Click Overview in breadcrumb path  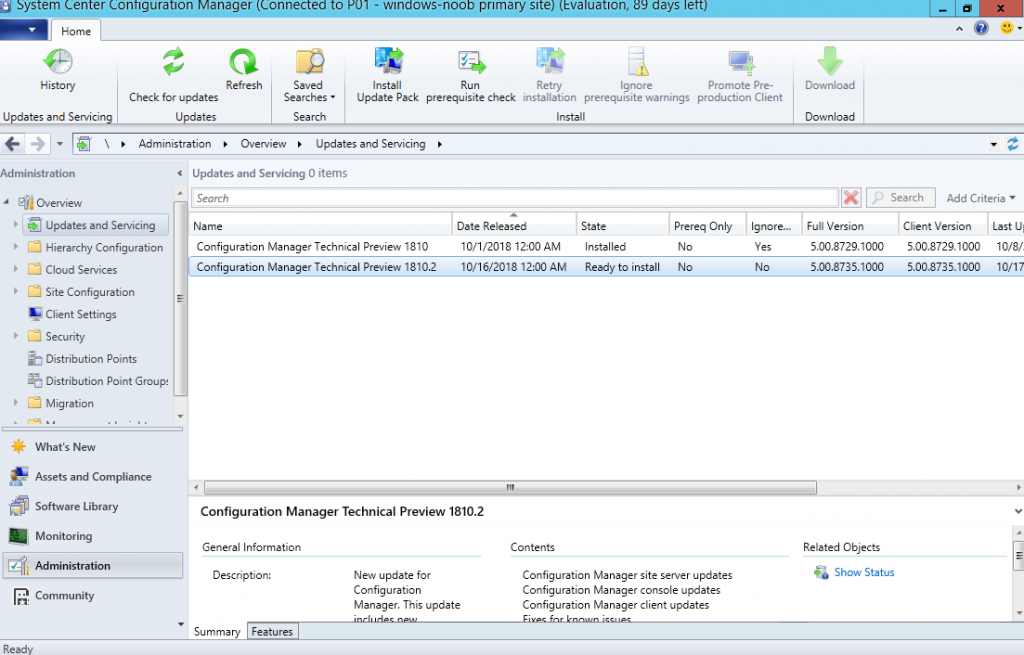pos(263,144)
